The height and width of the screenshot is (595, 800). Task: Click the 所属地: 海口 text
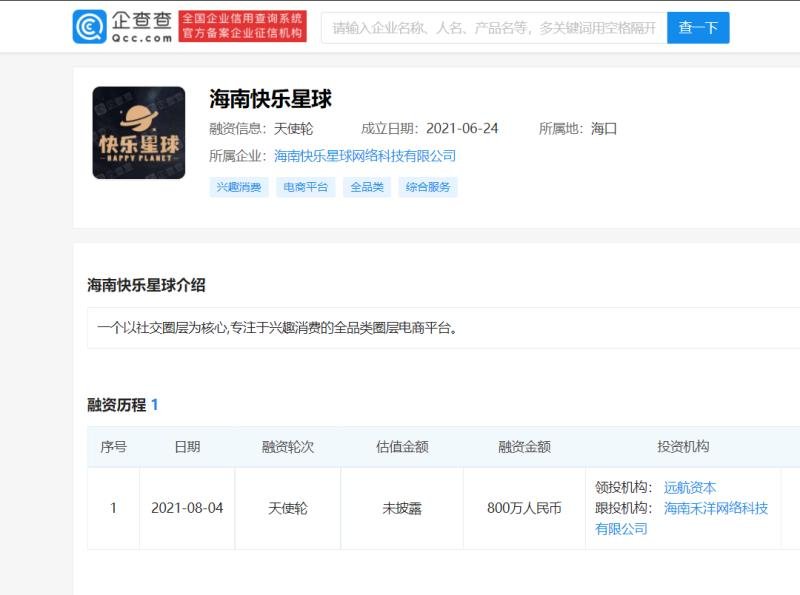(578, 129)
